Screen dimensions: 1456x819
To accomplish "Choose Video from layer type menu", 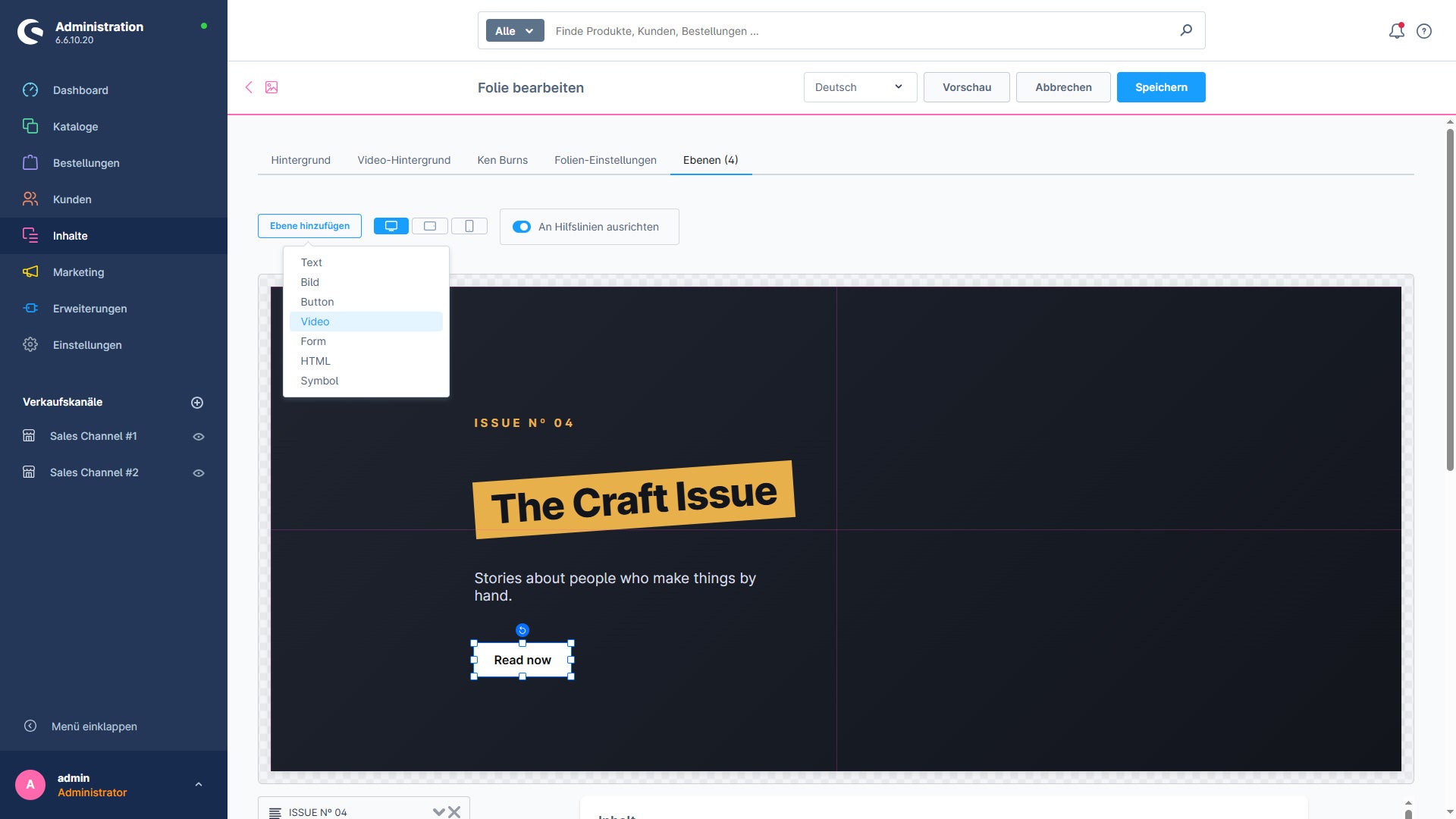I will tap(366, 322).
